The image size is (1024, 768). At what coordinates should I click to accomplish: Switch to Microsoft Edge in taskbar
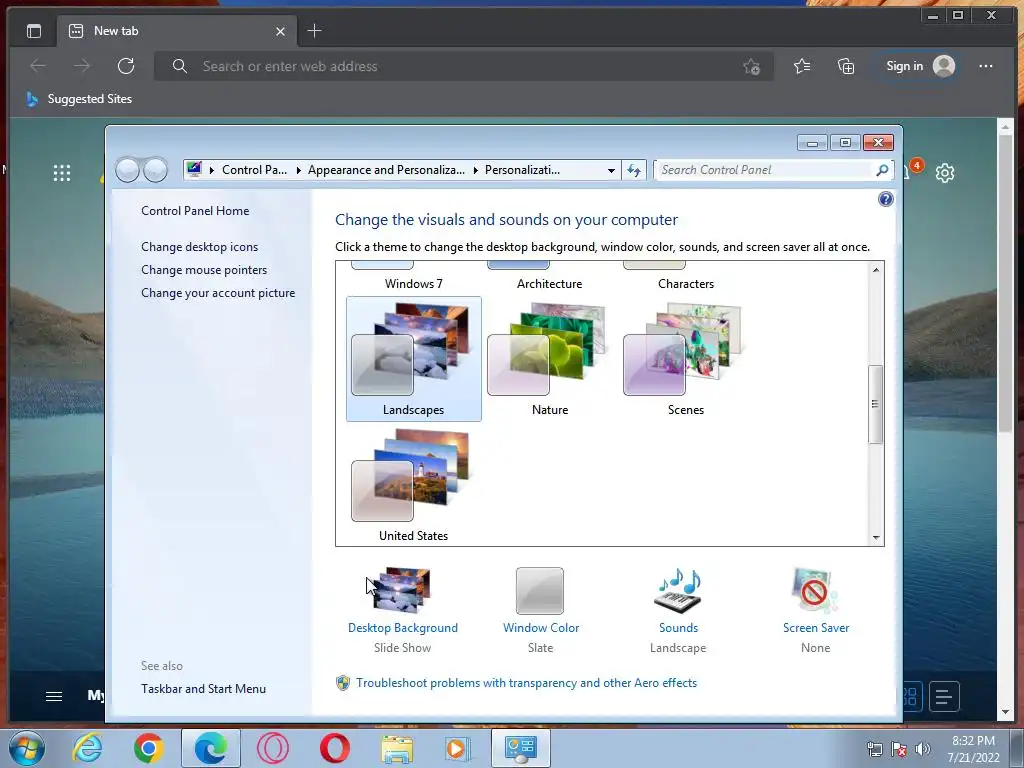pos(211,748)
